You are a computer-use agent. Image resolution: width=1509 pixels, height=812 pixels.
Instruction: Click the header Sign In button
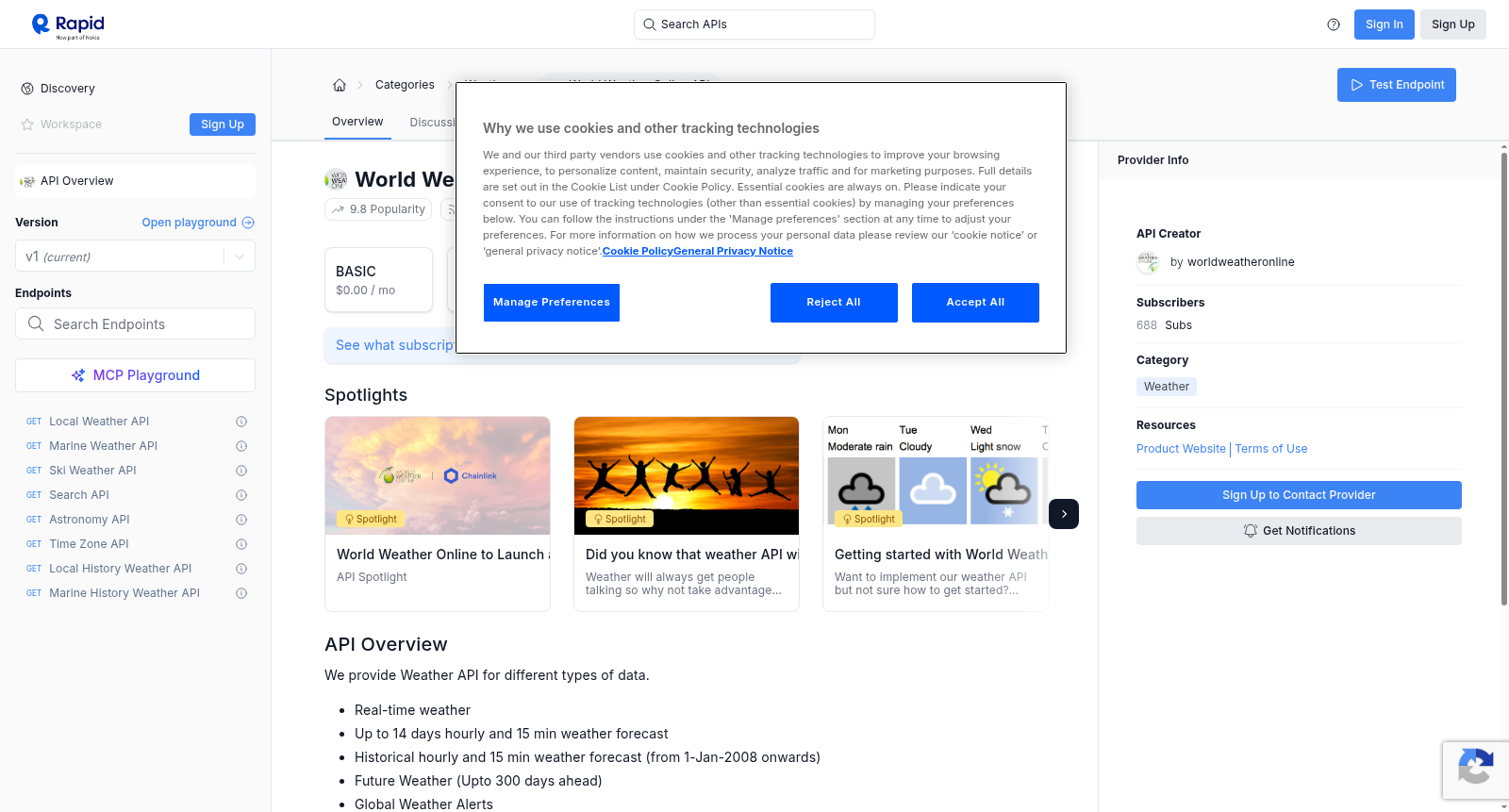pyautogui.click(x=1385, y=25)
